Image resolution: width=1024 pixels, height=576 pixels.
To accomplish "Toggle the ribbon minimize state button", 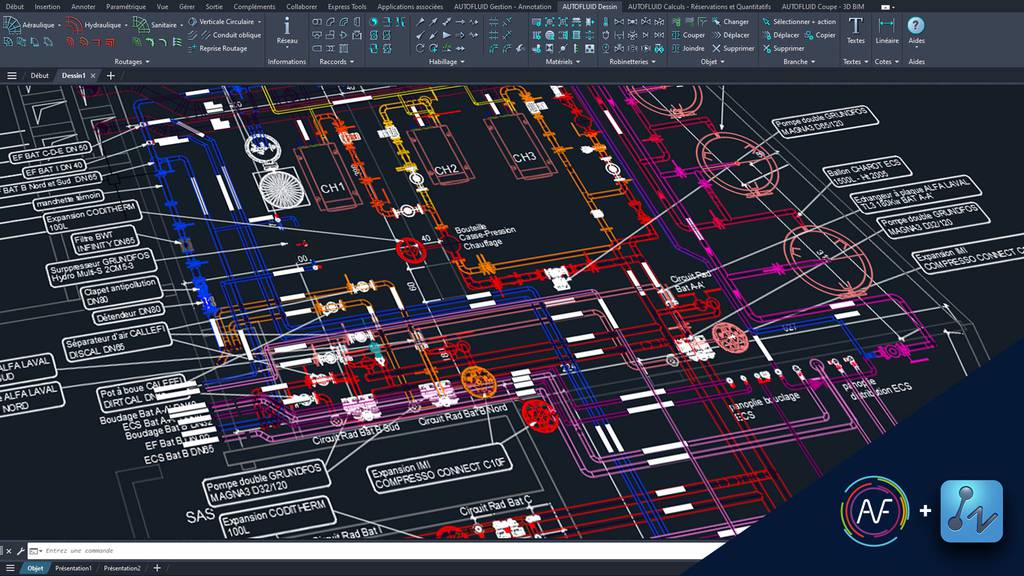I will [887, 7].
